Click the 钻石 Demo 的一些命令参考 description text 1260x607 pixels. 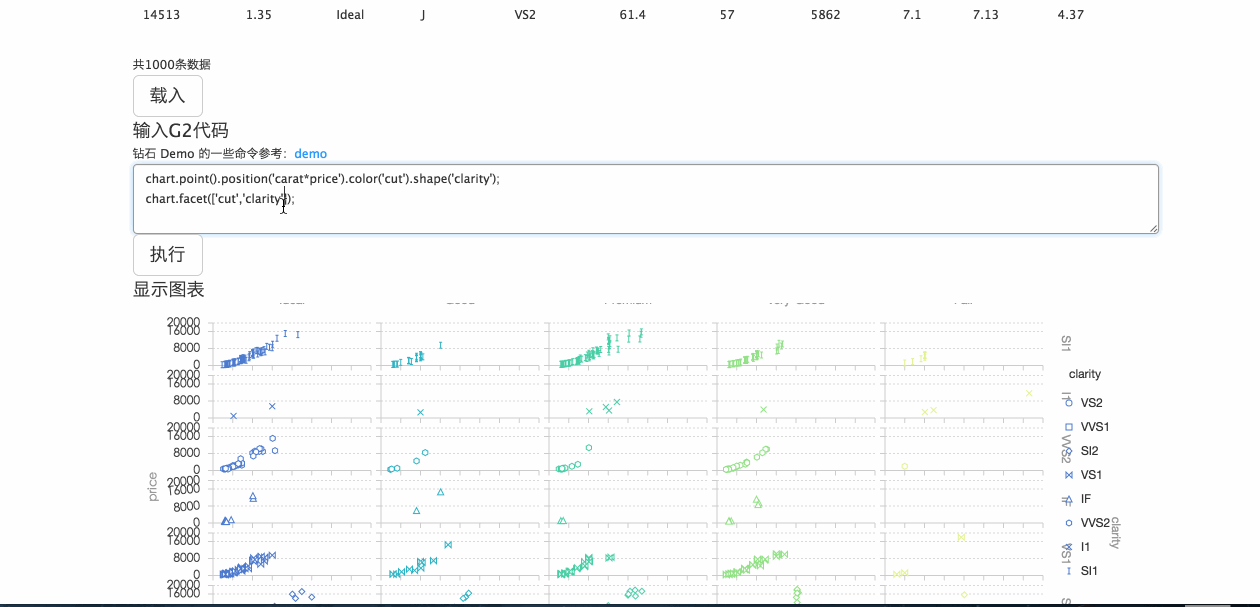pyautogui.click(x=209, y=154)
